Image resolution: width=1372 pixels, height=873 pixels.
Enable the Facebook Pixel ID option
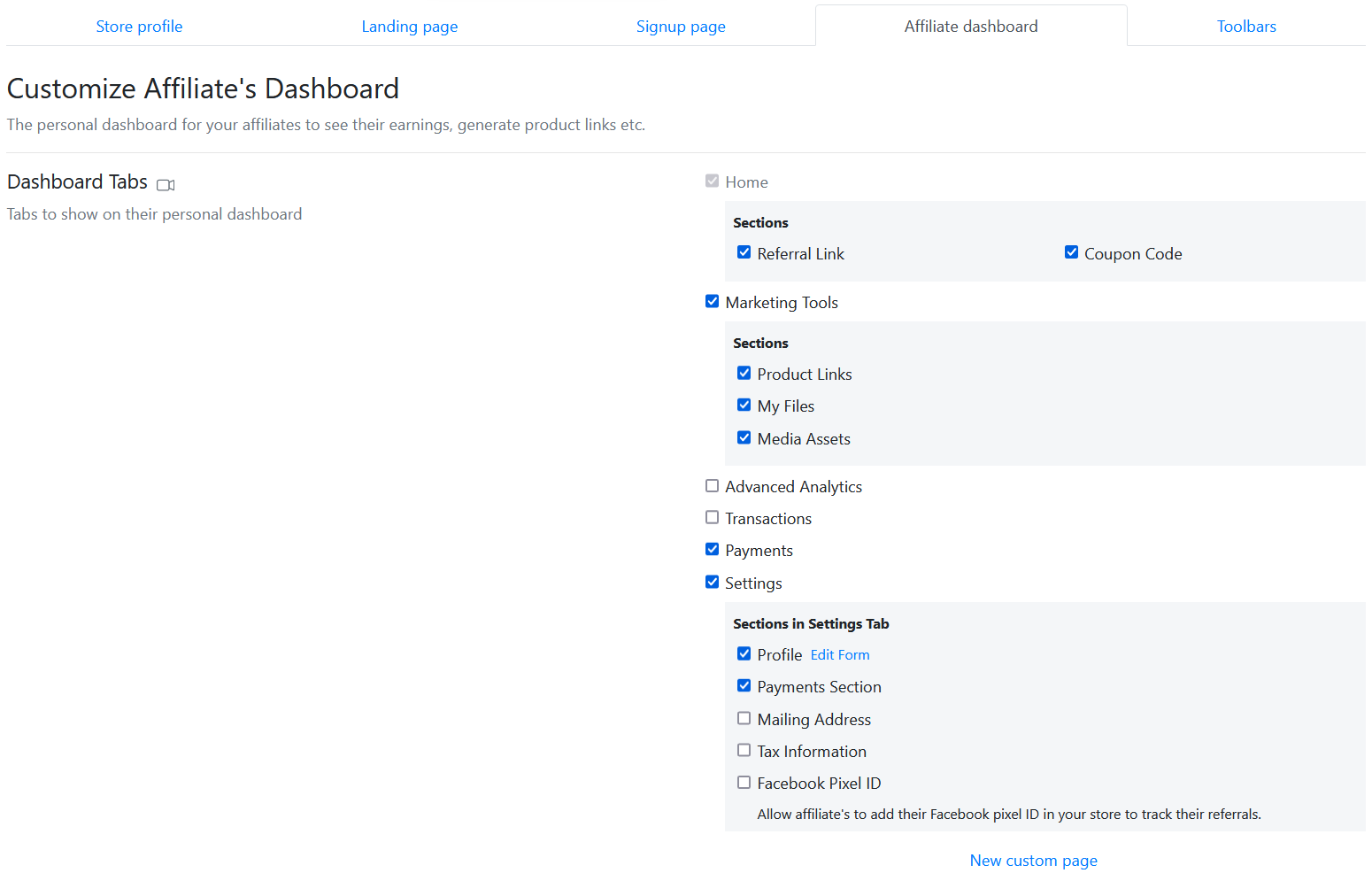tap(744, 782)
